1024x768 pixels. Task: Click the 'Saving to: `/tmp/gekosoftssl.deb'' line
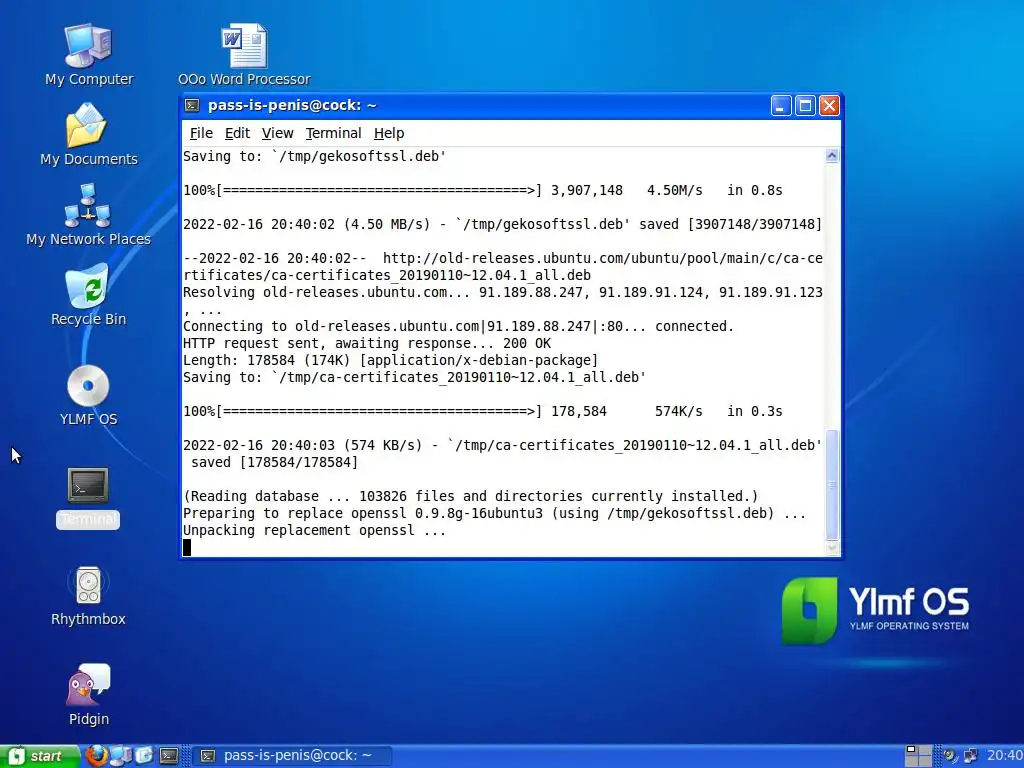pos(314,156)
